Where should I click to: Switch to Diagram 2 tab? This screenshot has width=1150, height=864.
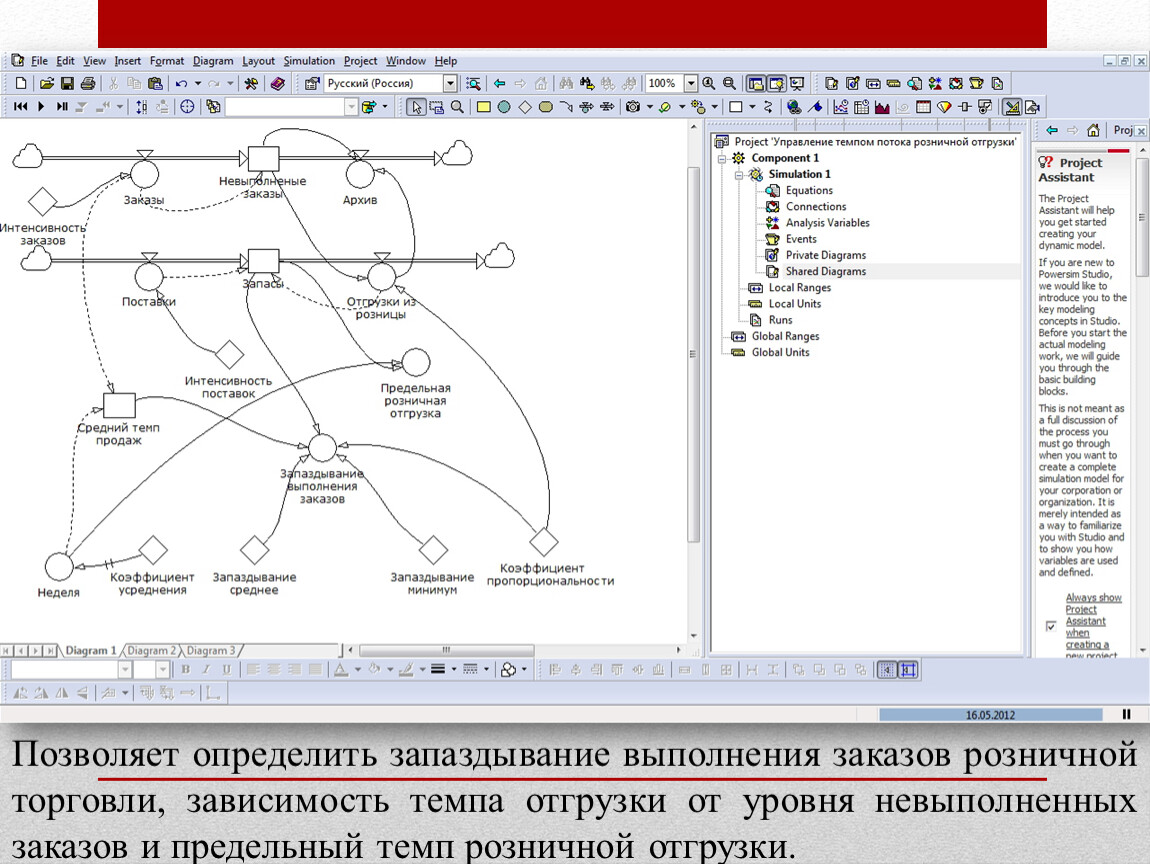pyautogui.click(x=151, y=651)
